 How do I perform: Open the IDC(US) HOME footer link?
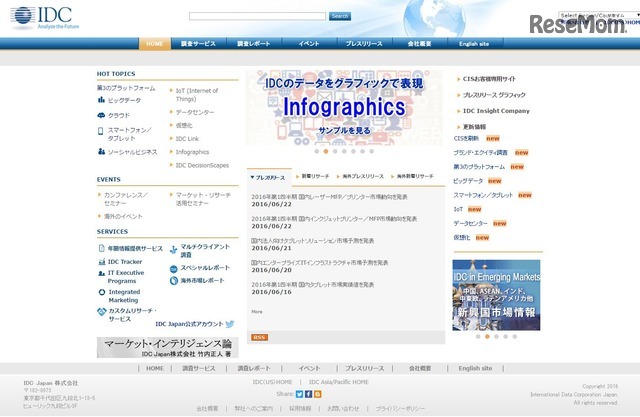[272, 382]
